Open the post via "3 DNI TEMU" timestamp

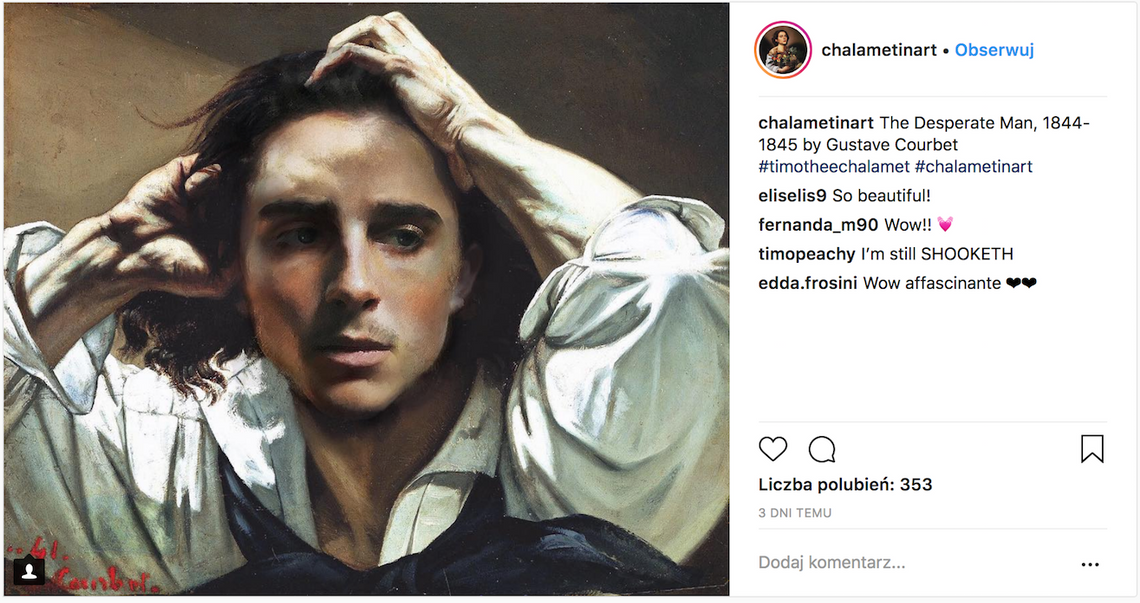pos(795,513)
